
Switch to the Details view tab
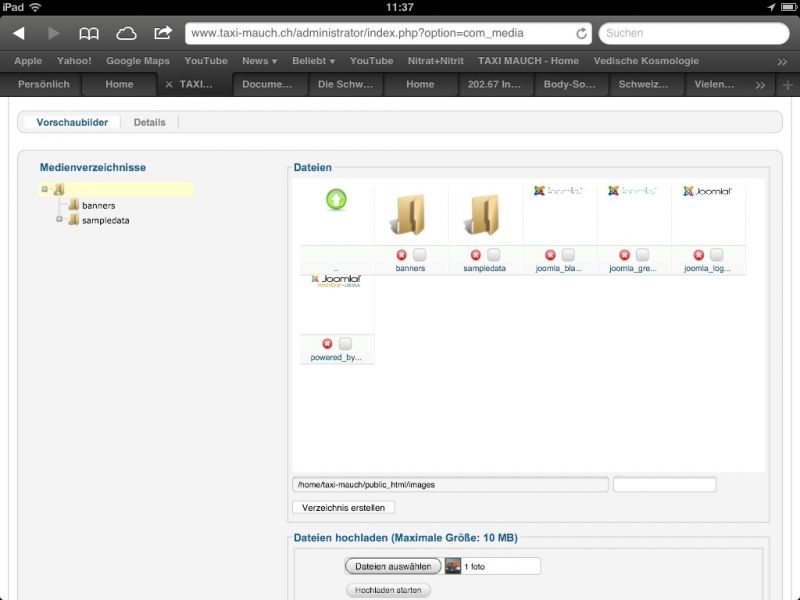(x=149, y=122)
